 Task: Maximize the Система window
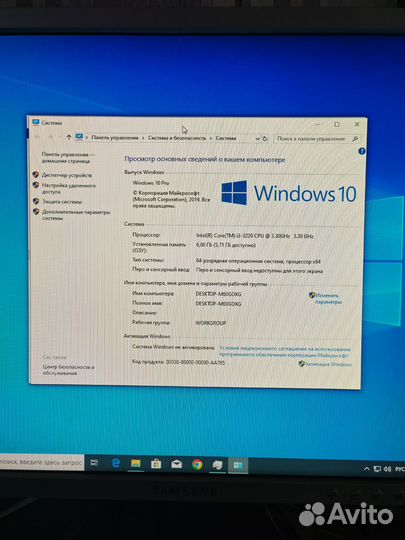tap(337, 124)
